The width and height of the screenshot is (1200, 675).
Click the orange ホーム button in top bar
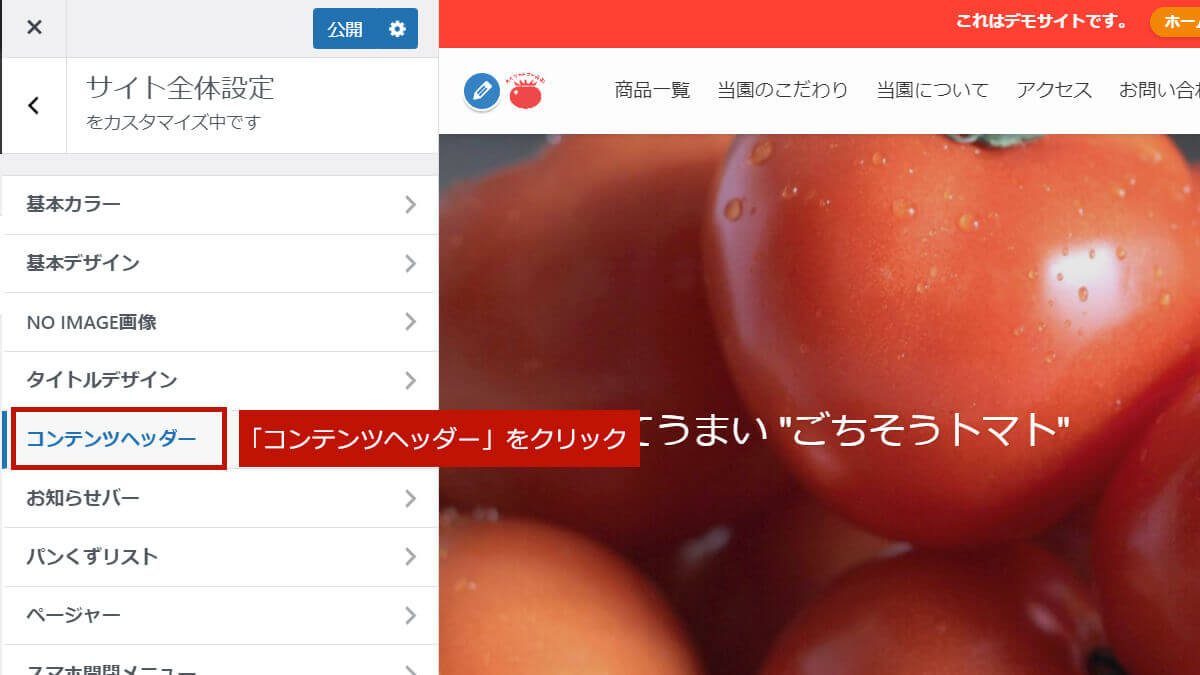(1176, 21)
